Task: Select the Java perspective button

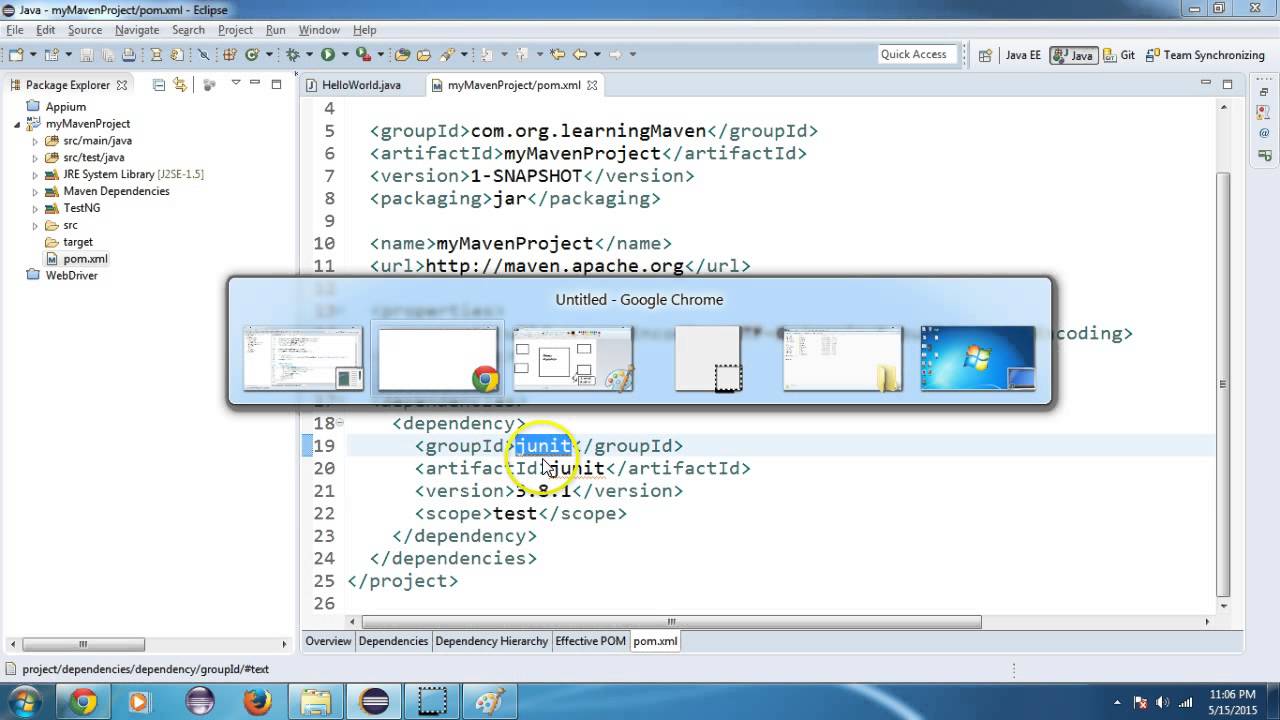Action: (x=1073, y=55)
